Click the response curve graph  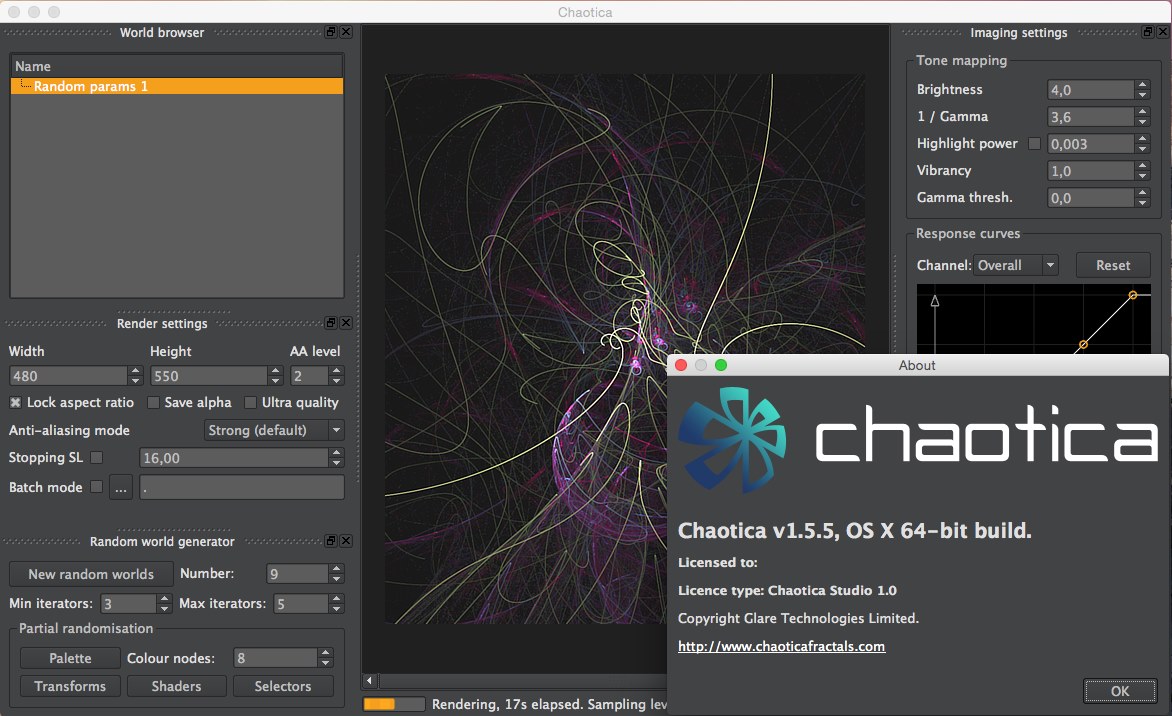click(1034, 319)
